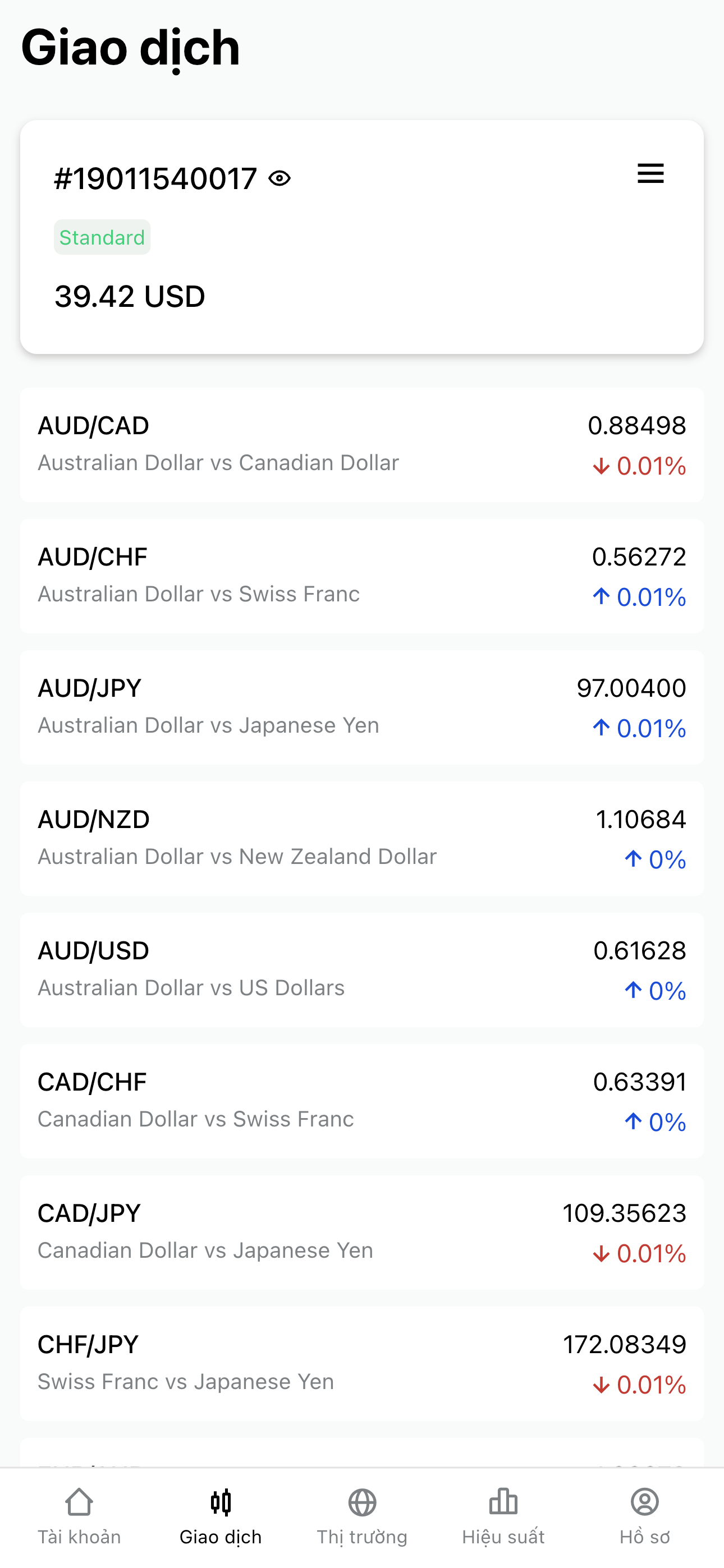Tap the blue up arrow on AUD/CHF
Screen dimensions: 724x1568
click(x=601, y=597)
